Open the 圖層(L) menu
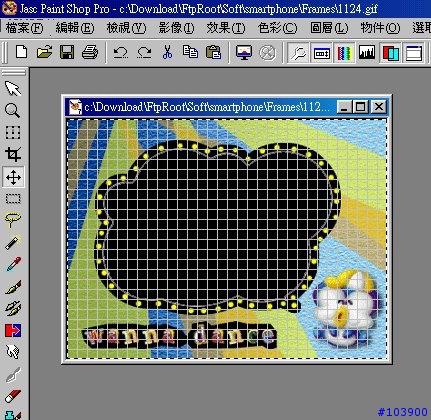Viewport: 431px width, 420px height. 329,28
